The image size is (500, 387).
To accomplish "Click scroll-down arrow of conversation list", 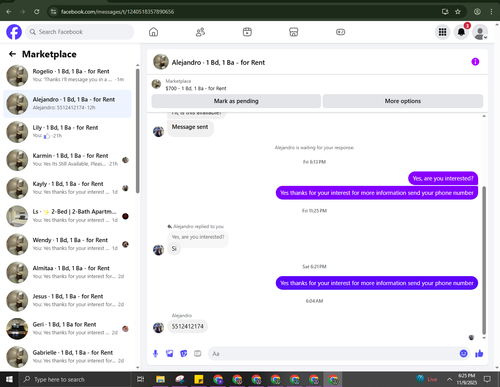I will [138, 367].
